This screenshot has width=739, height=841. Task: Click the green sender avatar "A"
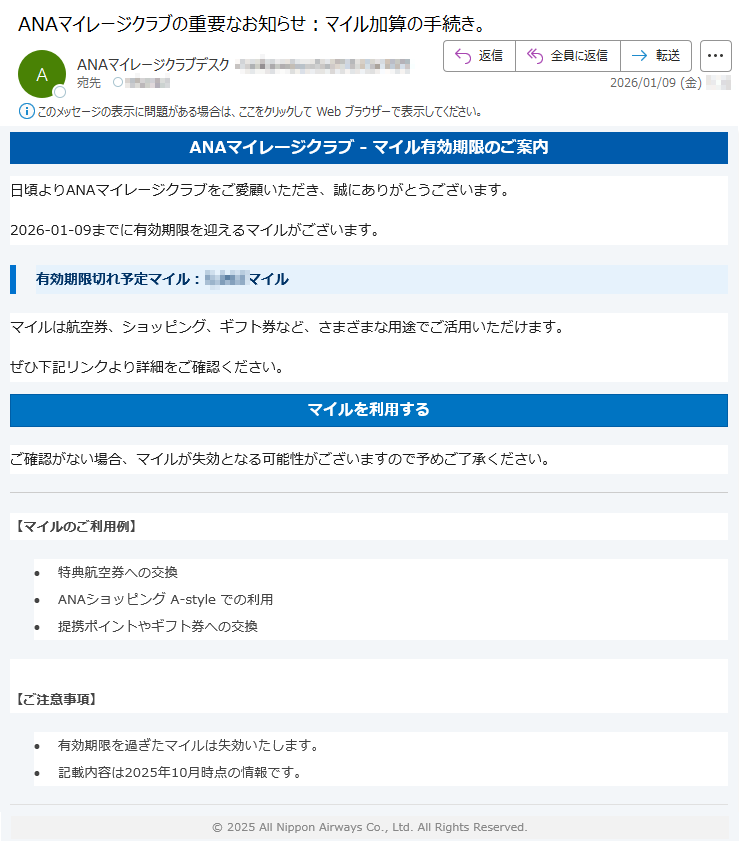[41, 74]
